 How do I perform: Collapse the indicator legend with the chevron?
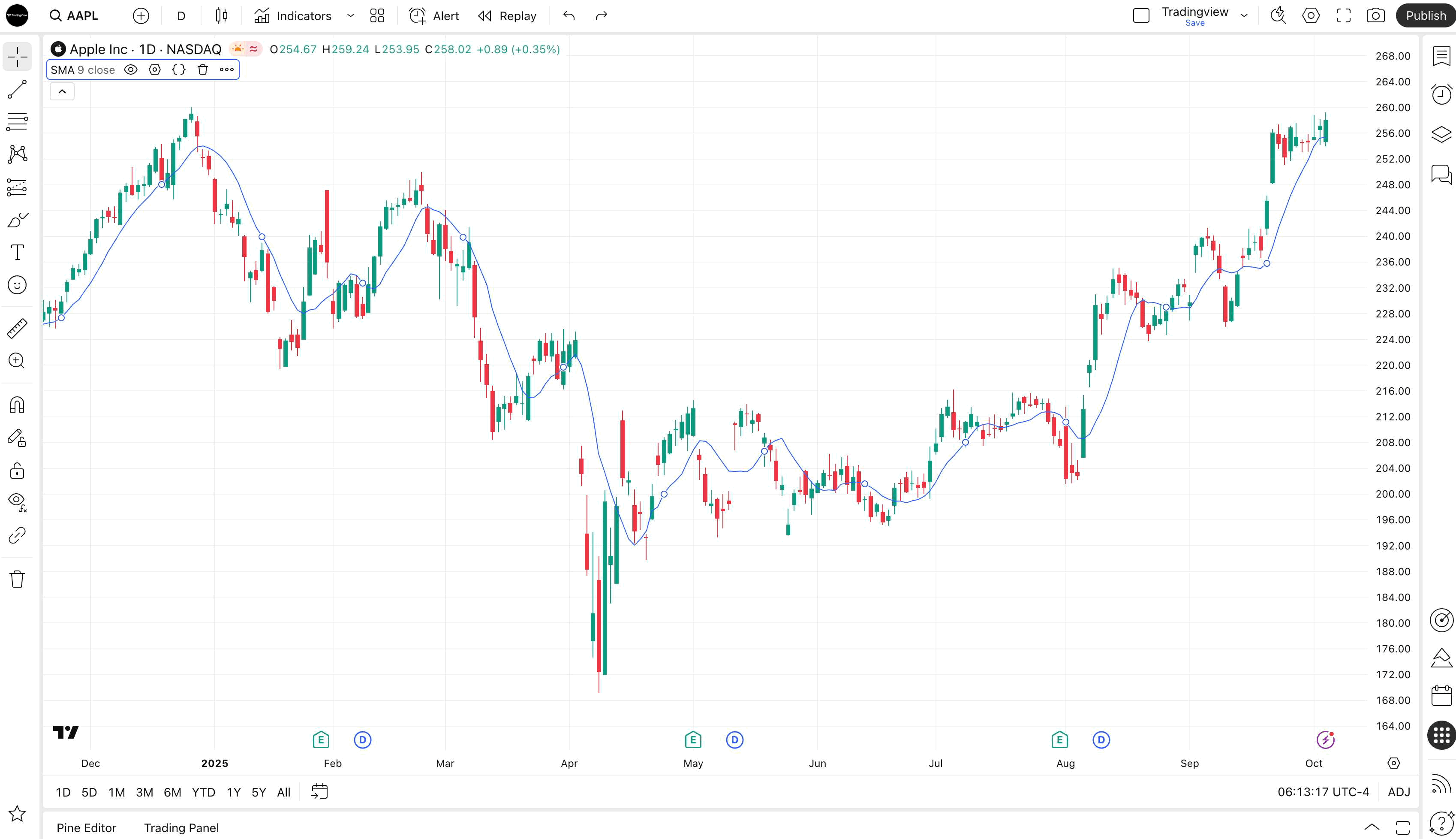tap(62, 92)
